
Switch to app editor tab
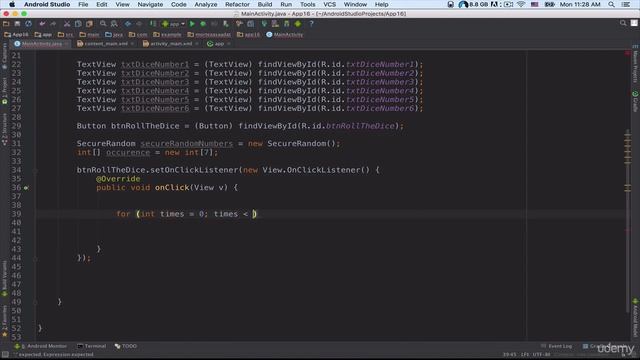pyautogui.click(x=219, y=44)
